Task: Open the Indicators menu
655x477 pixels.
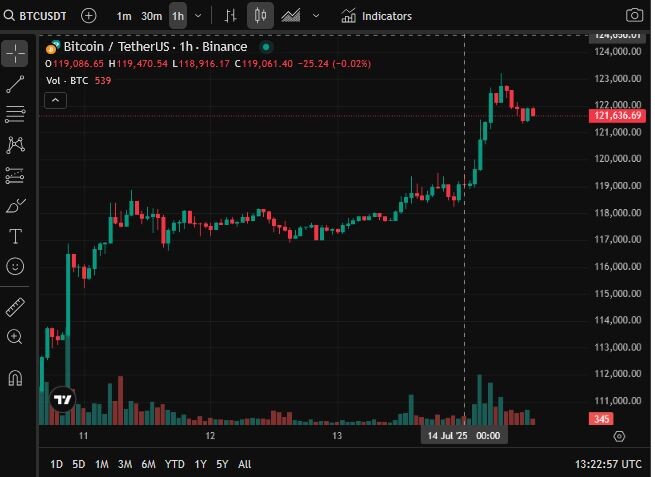Action: [x=376, y=16]
